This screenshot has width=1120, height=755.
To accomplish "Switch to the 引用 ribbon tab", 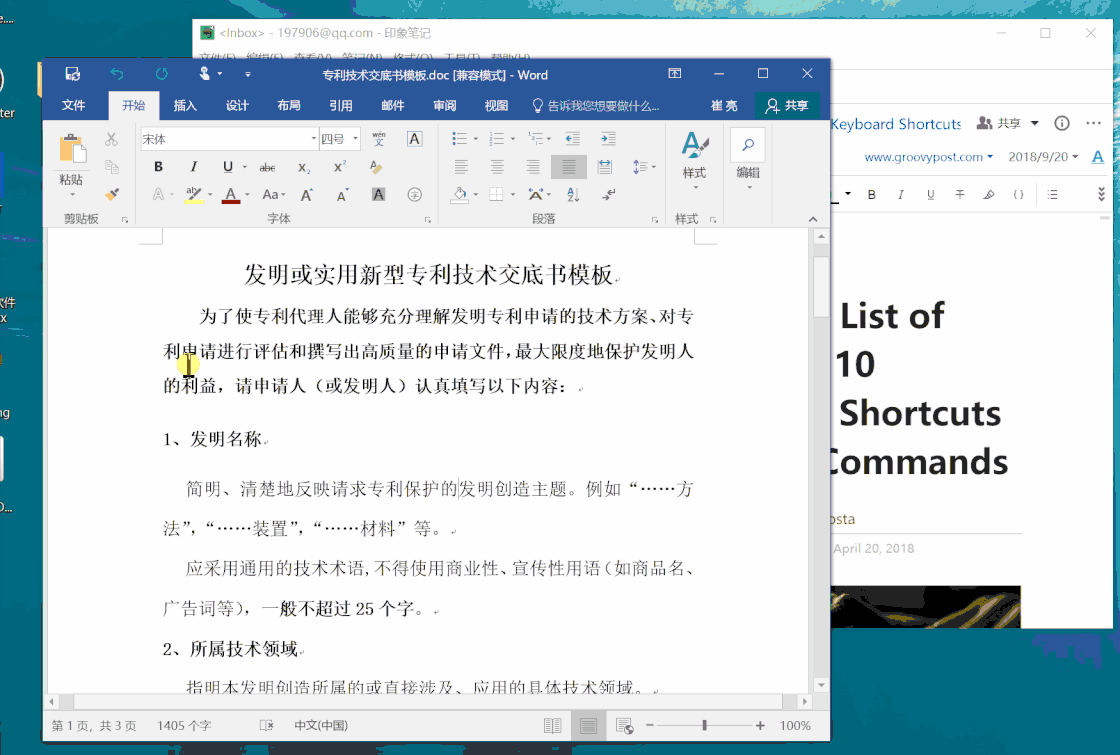I will coord(341,105).
